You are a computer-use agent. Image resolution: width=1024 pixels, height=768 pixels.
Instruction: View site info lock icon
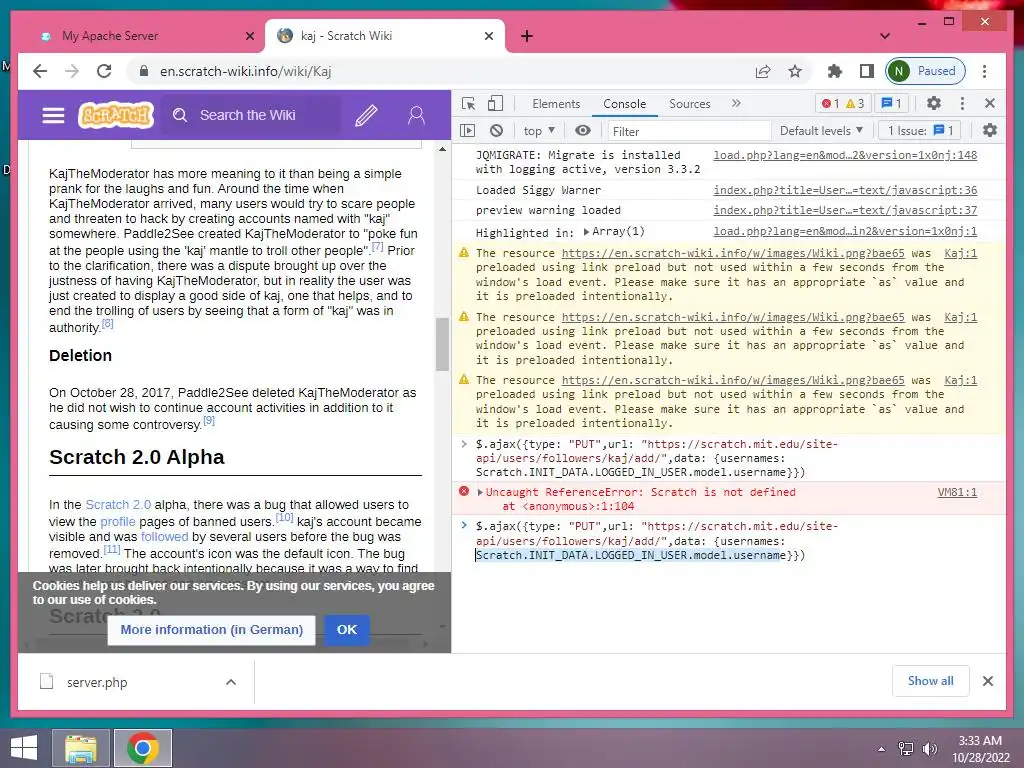coord(144,71)
